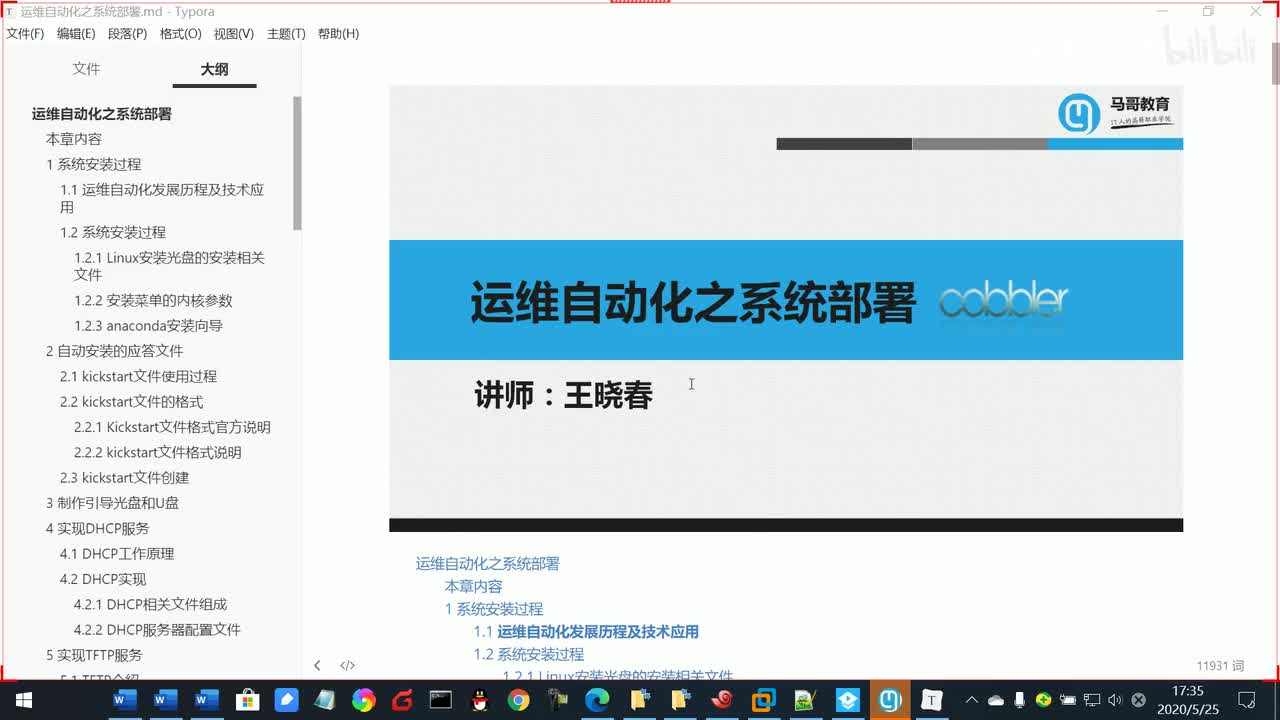Open the 文件(F) menu

click(x=25, y=34)
